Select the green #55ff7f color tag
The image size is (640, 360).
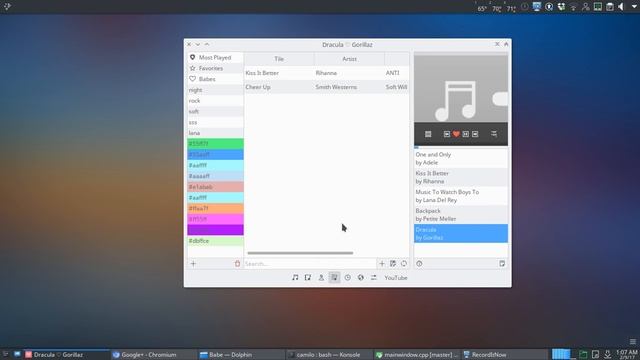point(216,144)
